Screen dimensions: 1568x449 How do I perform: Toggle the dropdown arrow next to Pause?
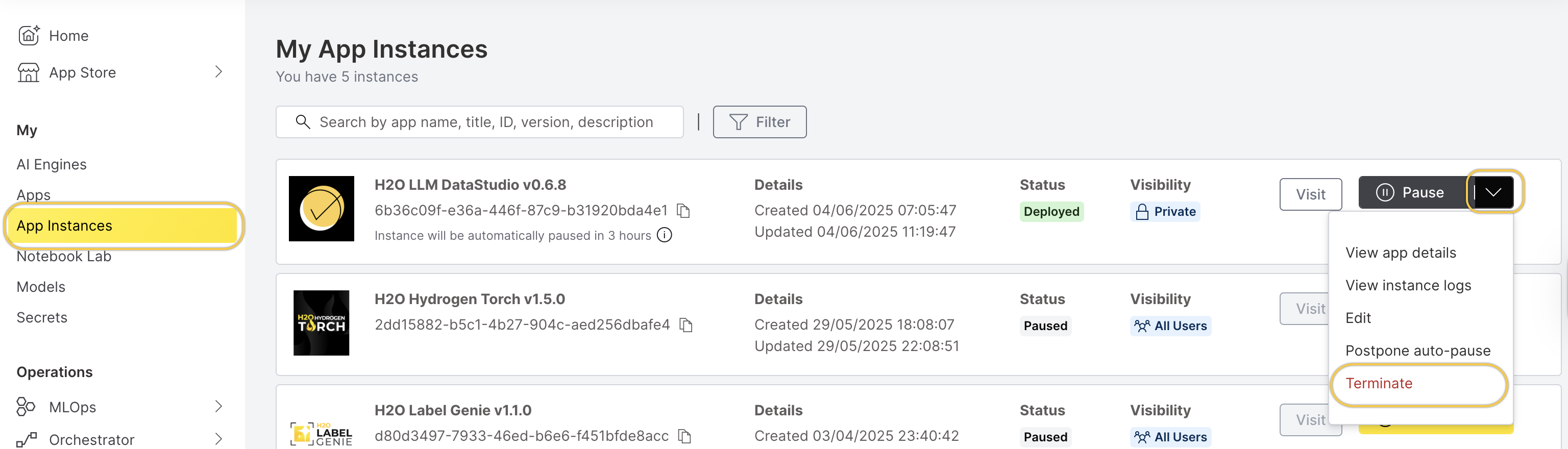coord(1493,192)
